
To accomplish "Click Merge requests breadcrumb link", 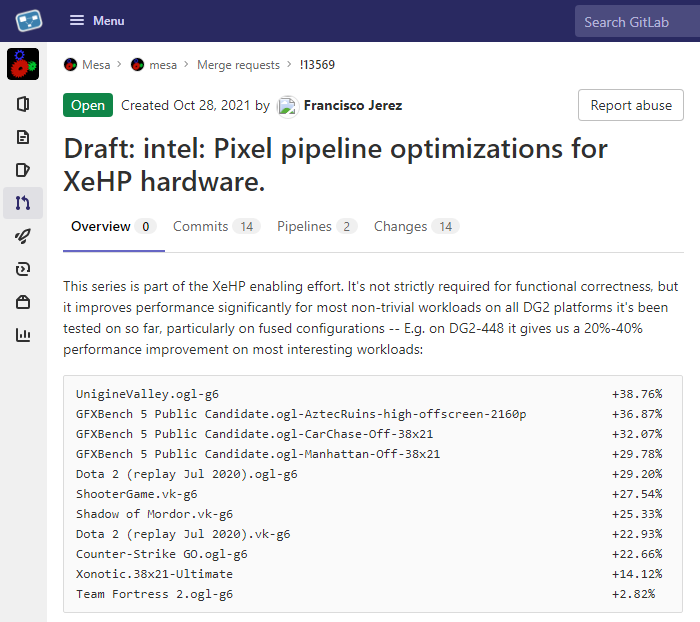I will (238, 65).
